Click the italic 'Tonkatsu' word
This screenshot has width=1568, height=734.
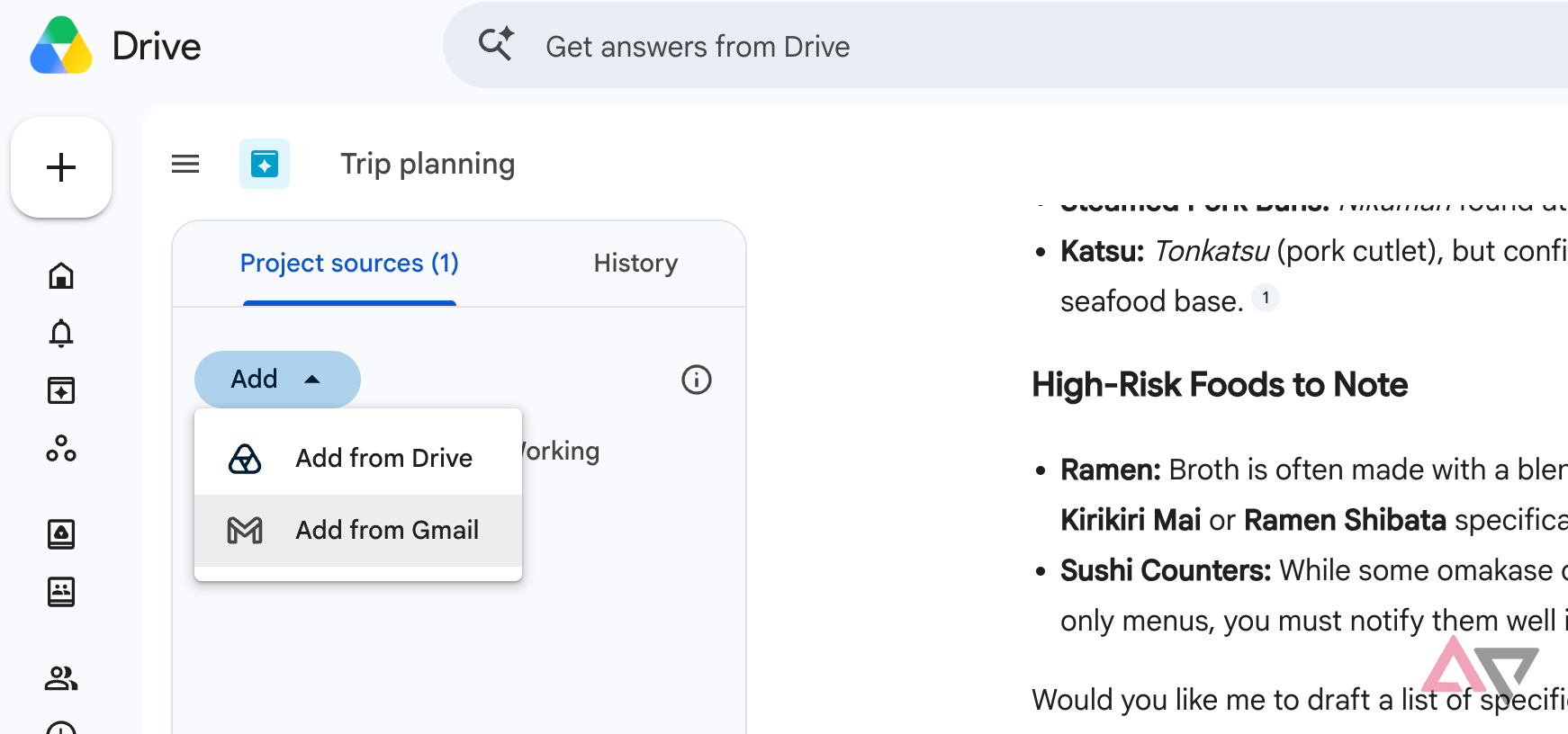(1212, 251)
